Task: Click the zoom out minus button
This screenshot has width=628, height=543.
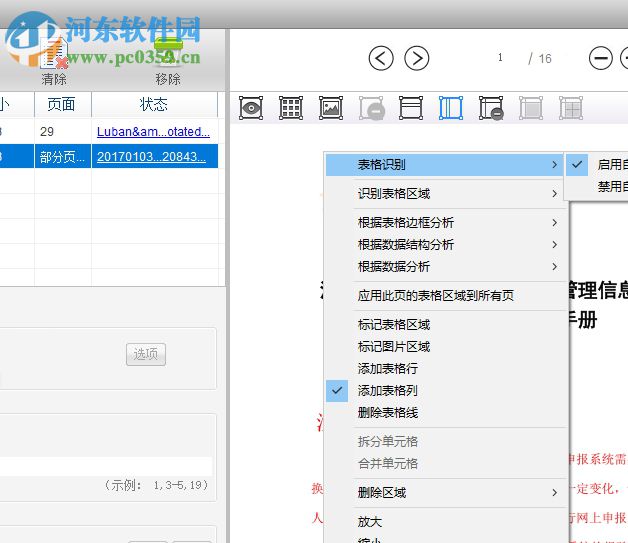Action: [600, 58]
